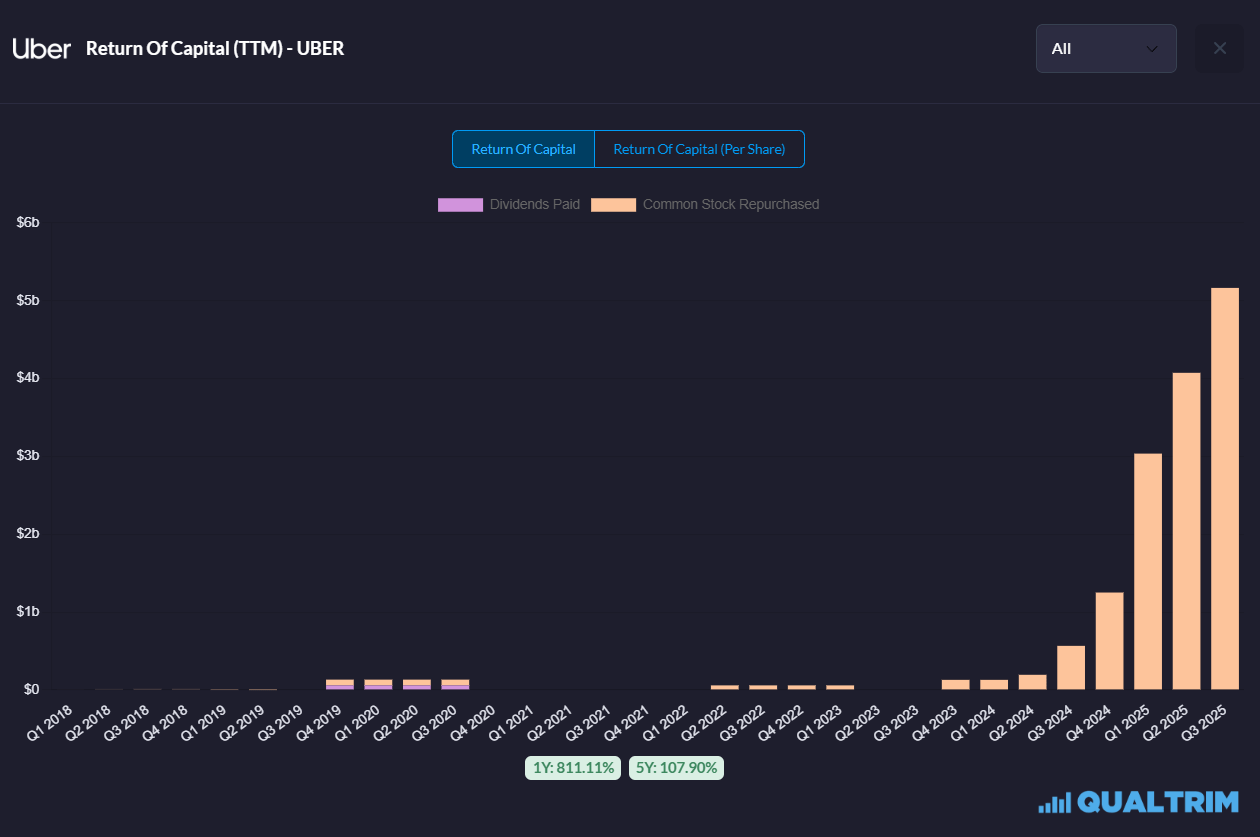This screenshot has height=837, width=1260.
Task: Open the Qualtrim logo link
Action: click(1139, 802)
